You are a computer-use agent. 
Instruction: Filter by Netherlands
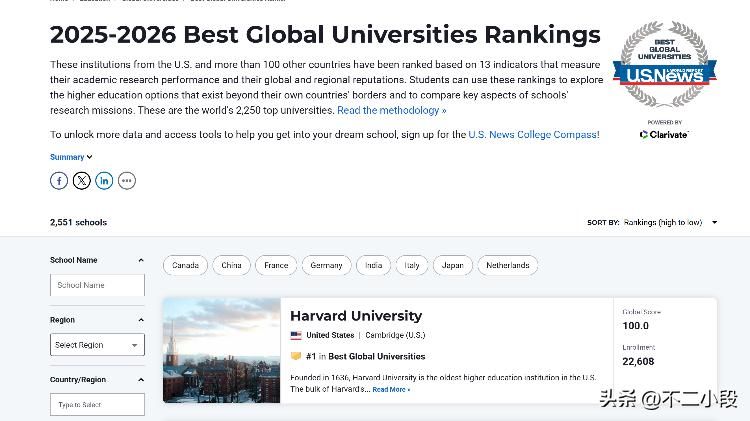[507, 266]
